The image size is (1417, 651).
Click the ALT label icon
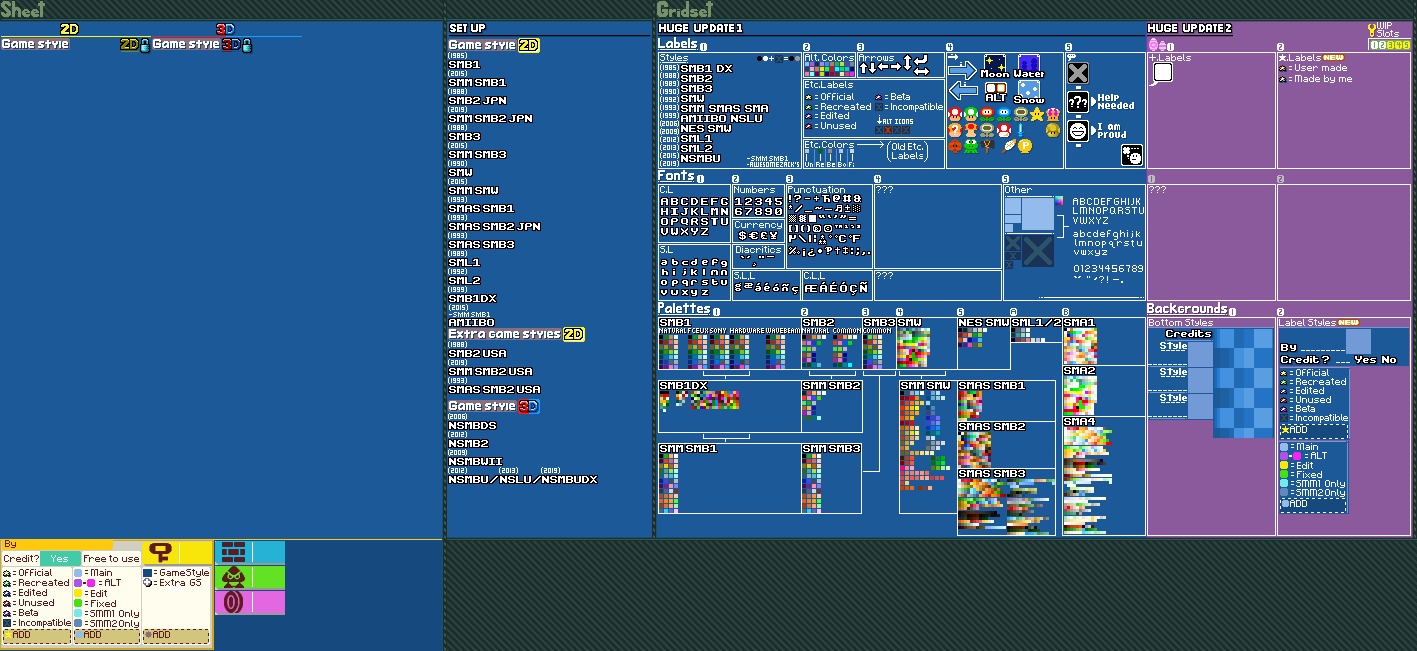coord(995,93)
